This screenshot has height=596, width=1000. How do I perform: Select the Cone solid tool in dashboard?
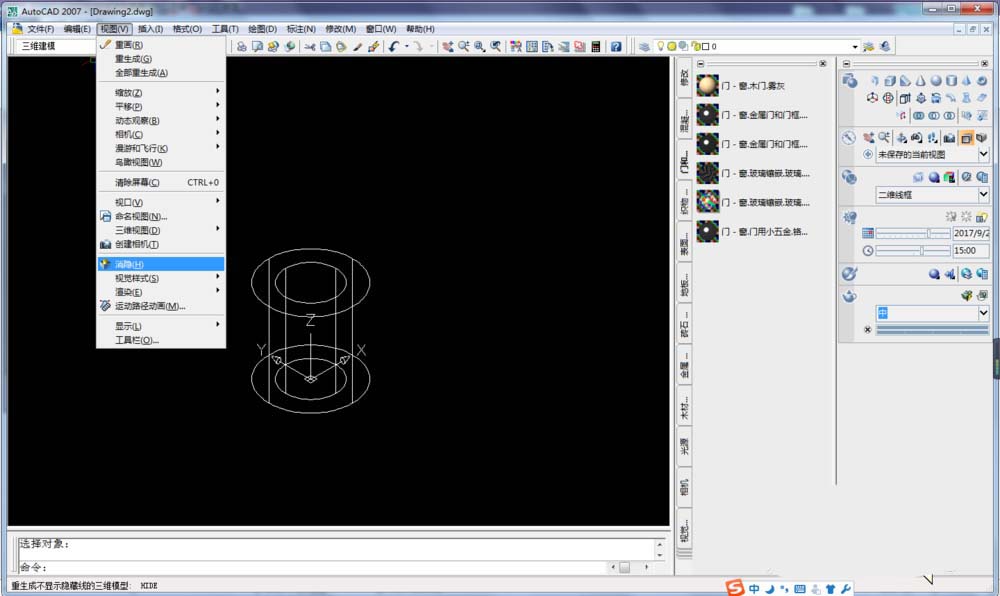point(920,80)
